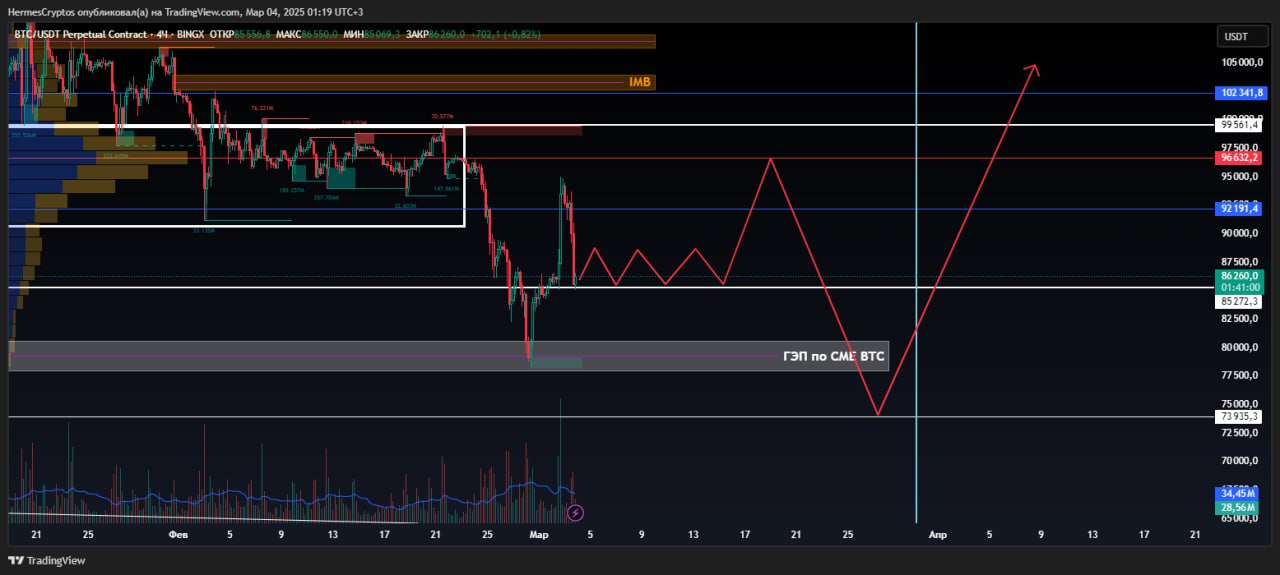Click the green 86 260,0 current price label
Image resolution: width=1280 pixels, height=575 pixels.
coord(1241,275)
